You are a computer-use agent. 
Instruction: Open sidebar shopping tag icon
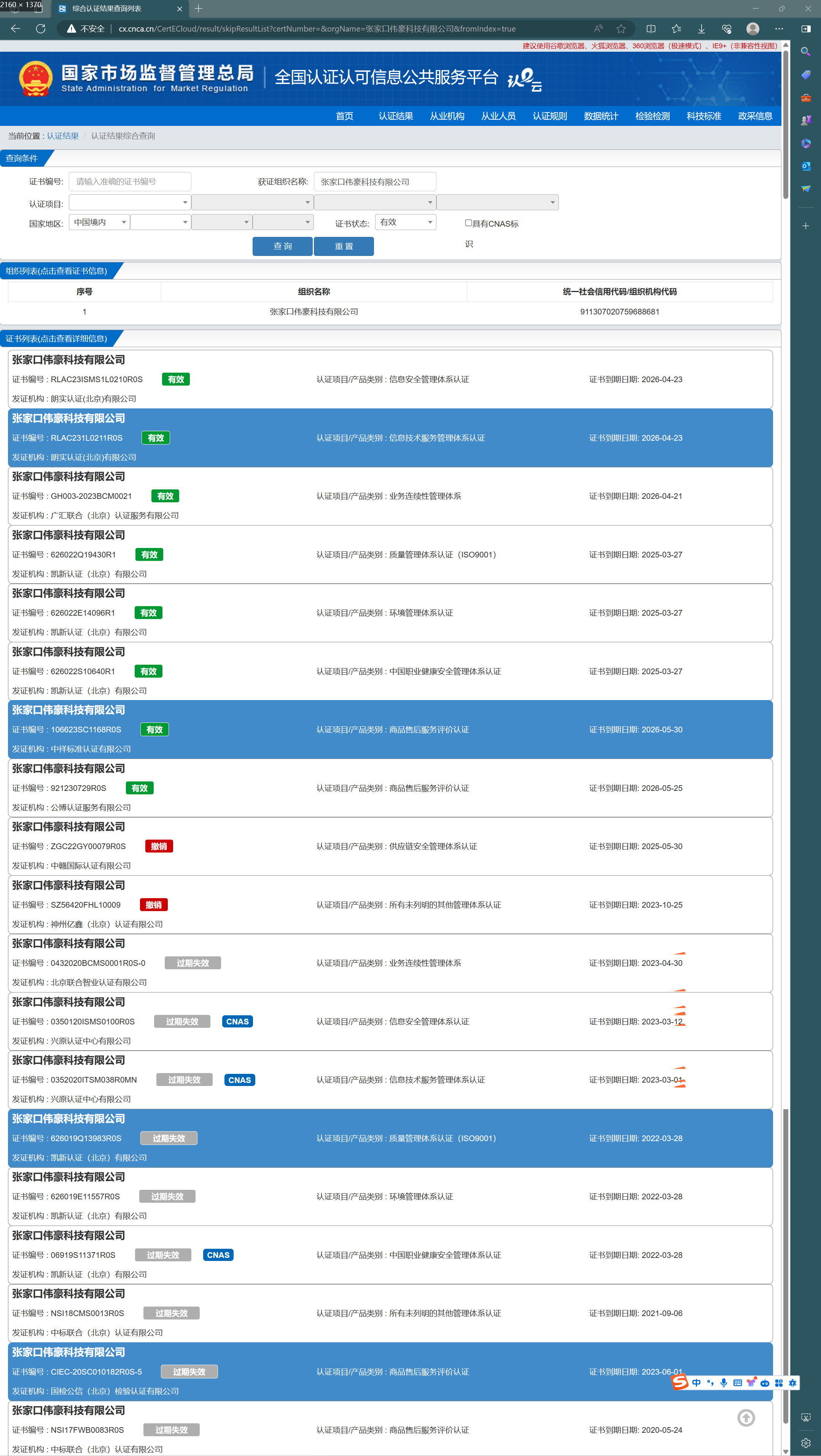click(x=806, y=75)
